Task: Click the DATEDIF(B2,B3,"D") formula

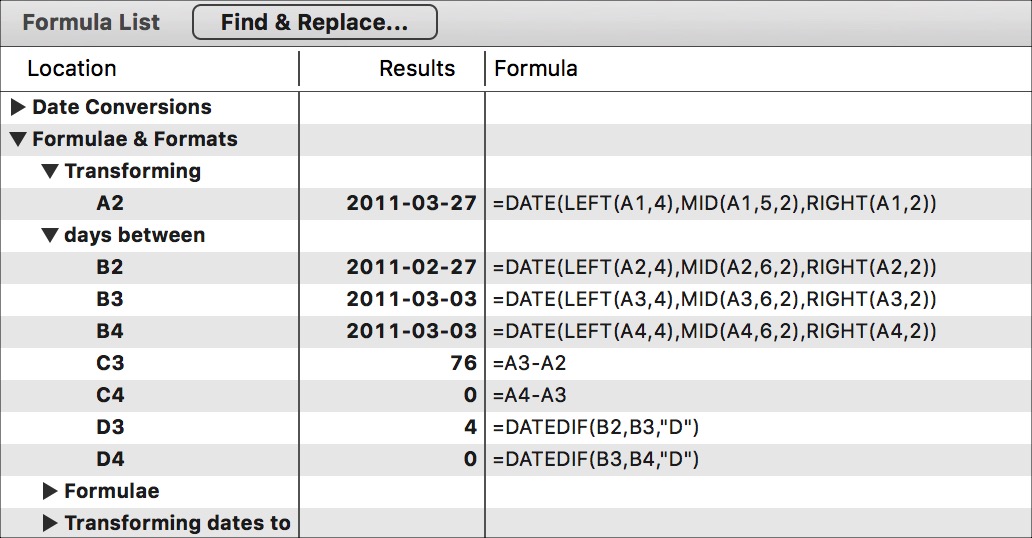Action: (x=596, y=427)
